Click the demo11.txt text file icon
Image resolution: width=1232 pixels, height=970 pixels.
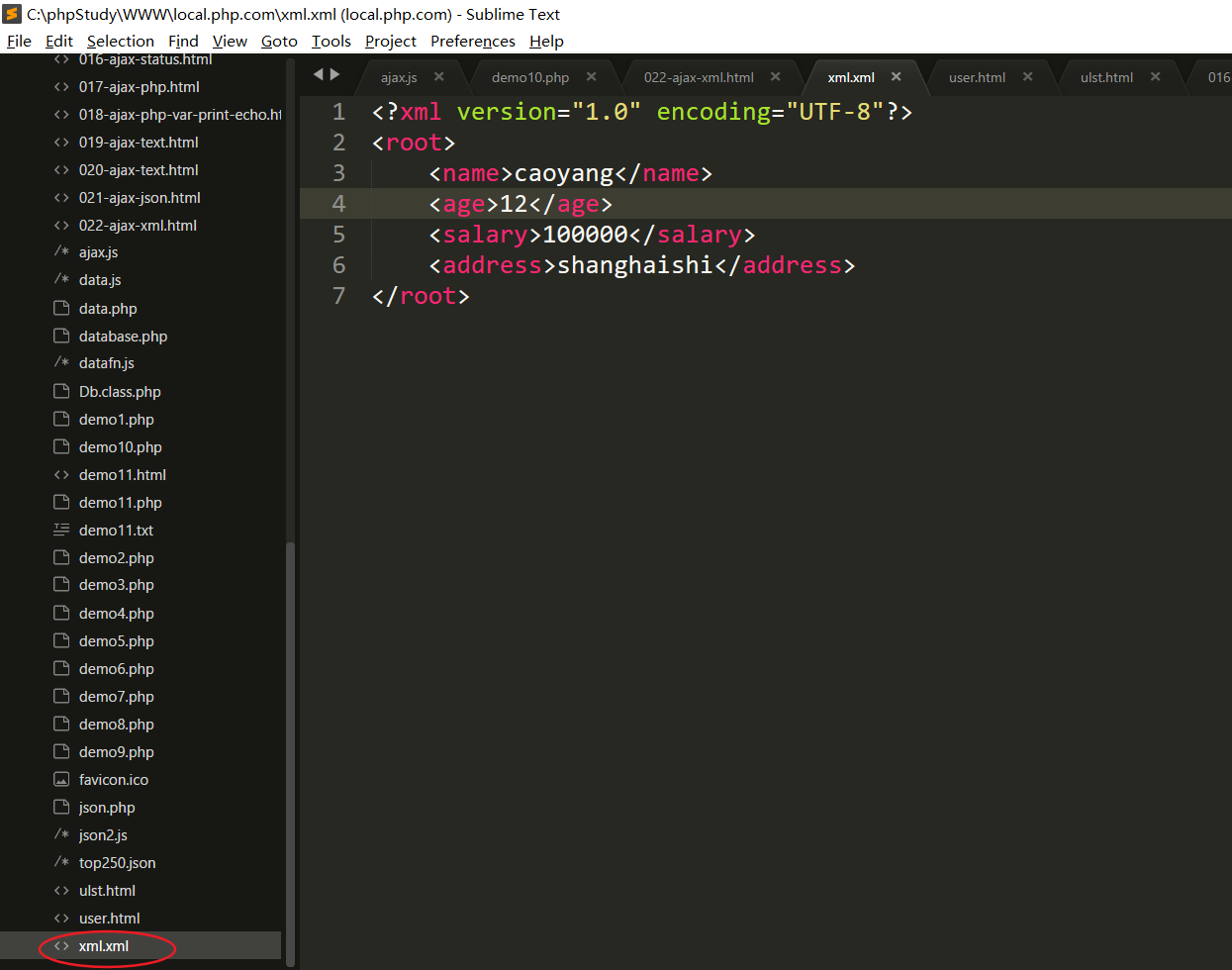click(61, 531)
